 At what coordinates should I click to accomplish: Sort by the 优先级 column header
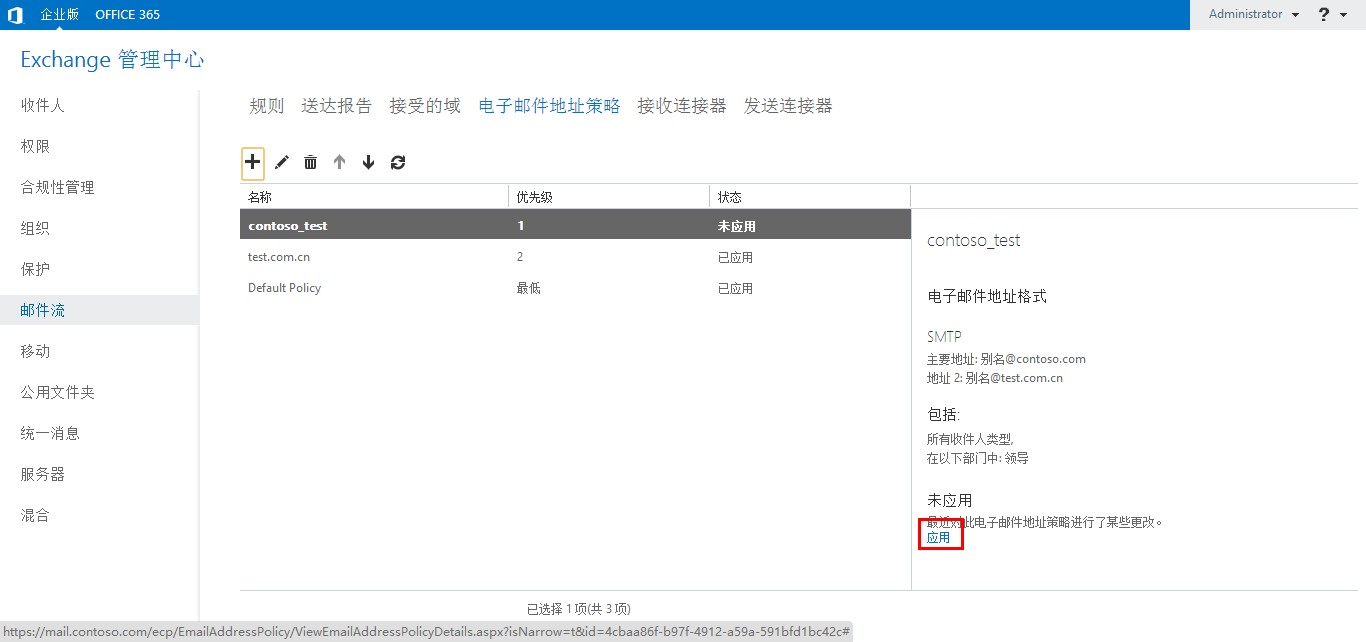point(609,197)
